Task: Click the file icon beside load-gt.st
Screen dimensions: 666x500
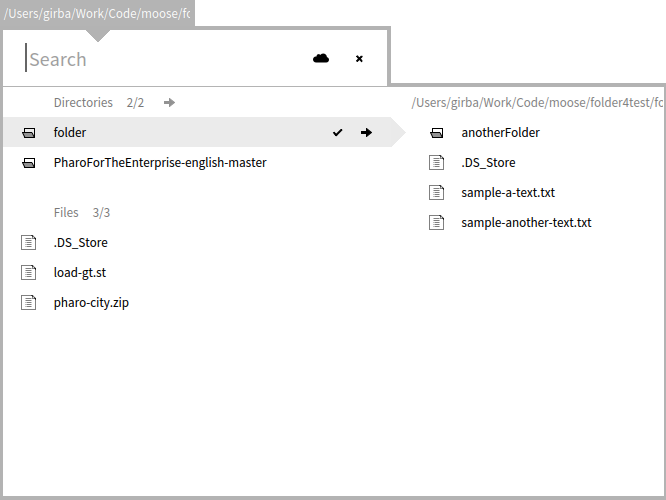Action: click(28, 272)
